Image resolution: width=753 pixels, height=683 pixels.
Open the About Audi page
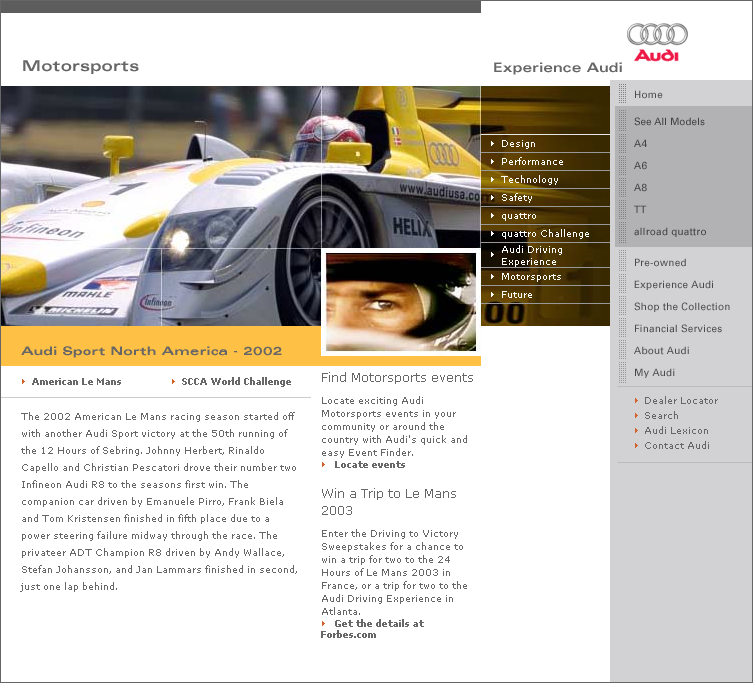pos(661,351)
